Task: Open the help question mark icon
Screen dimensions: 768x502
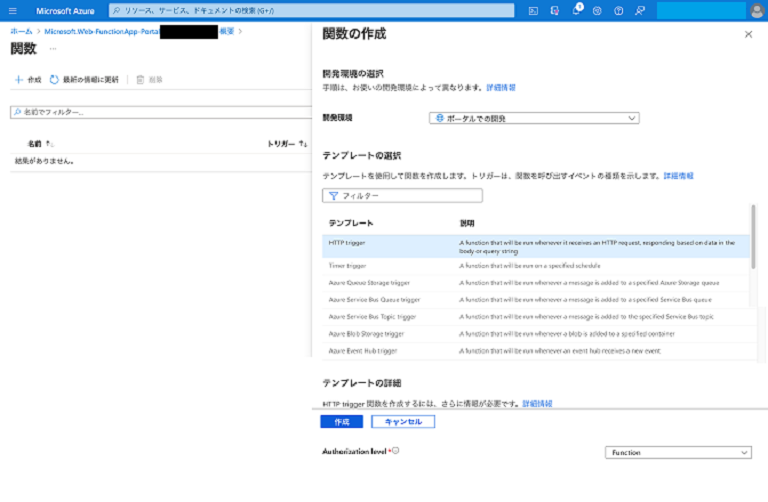Action: pos(620,11)
